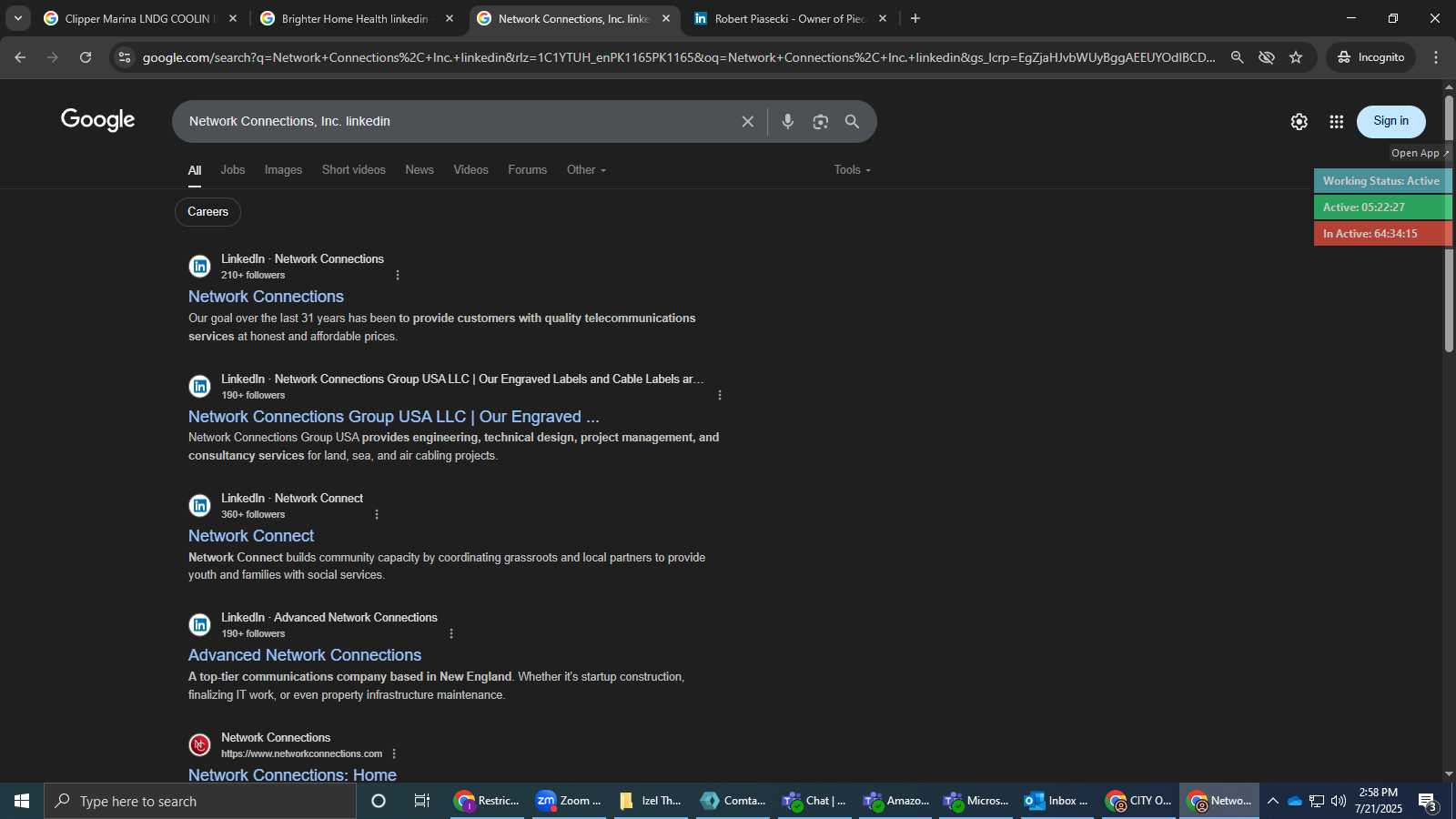This screenshot has width=1456, height=819.
Task: Open Network Connections LinkedIn result
Action: click(266, 297)
